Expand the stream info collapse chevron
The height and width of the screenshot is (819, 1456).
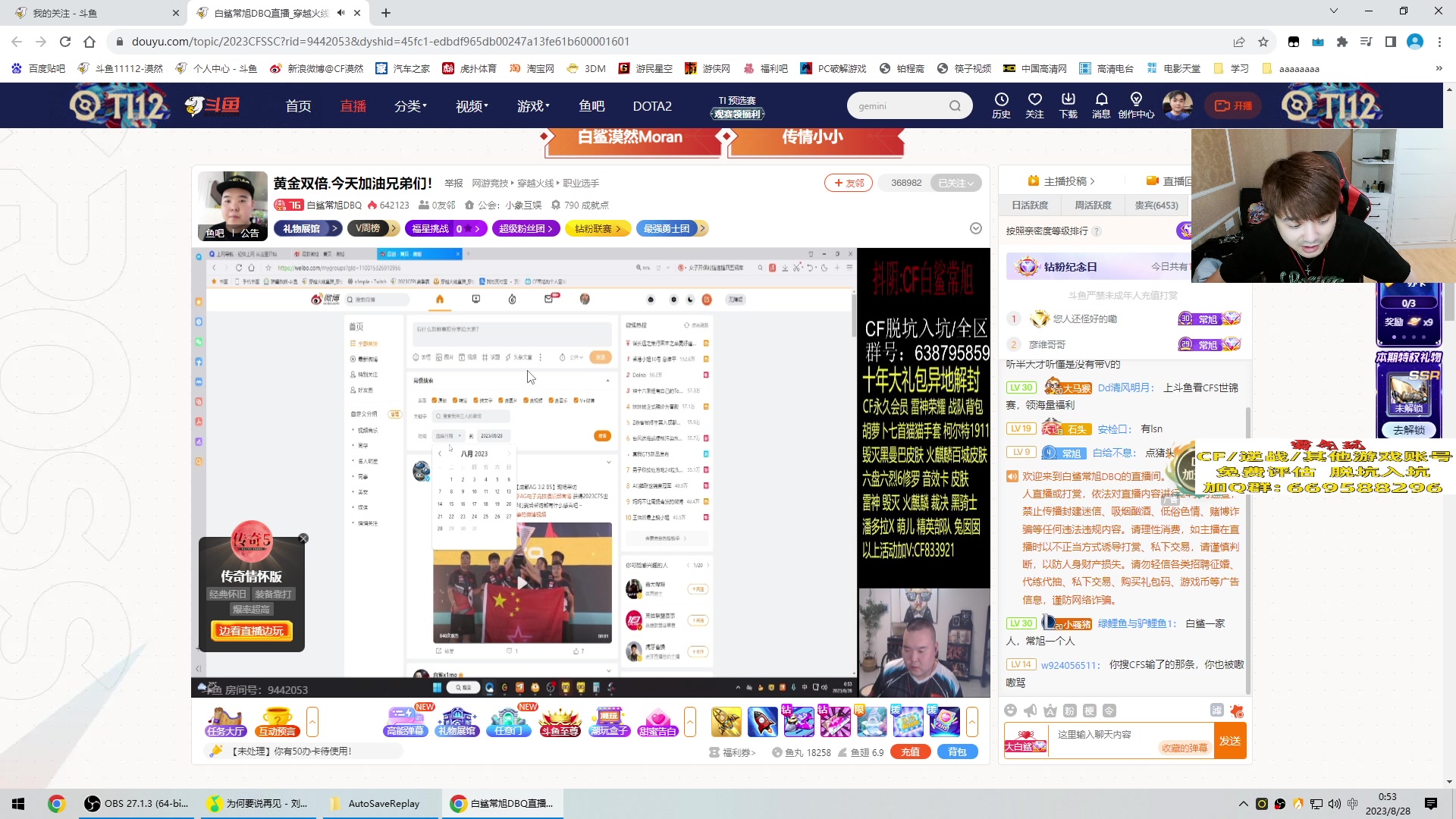976,228
